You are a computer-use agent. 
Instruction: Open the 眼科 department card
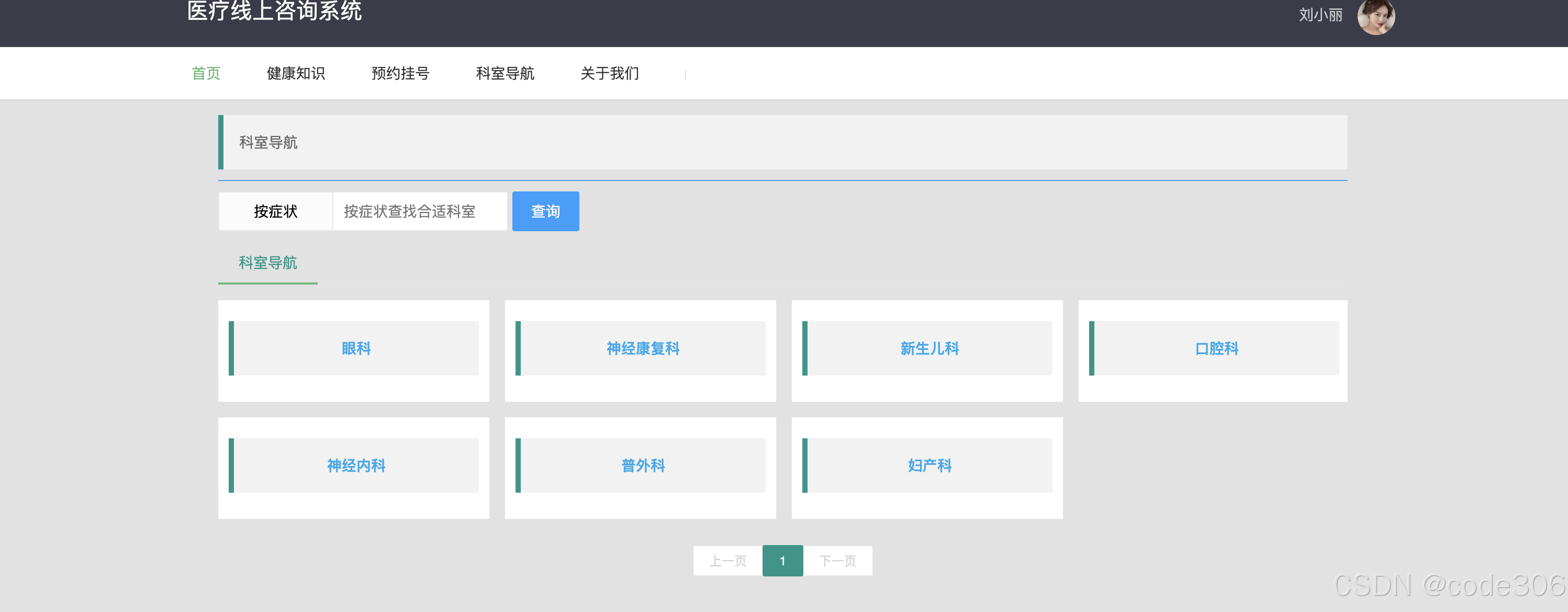point(356,348)
